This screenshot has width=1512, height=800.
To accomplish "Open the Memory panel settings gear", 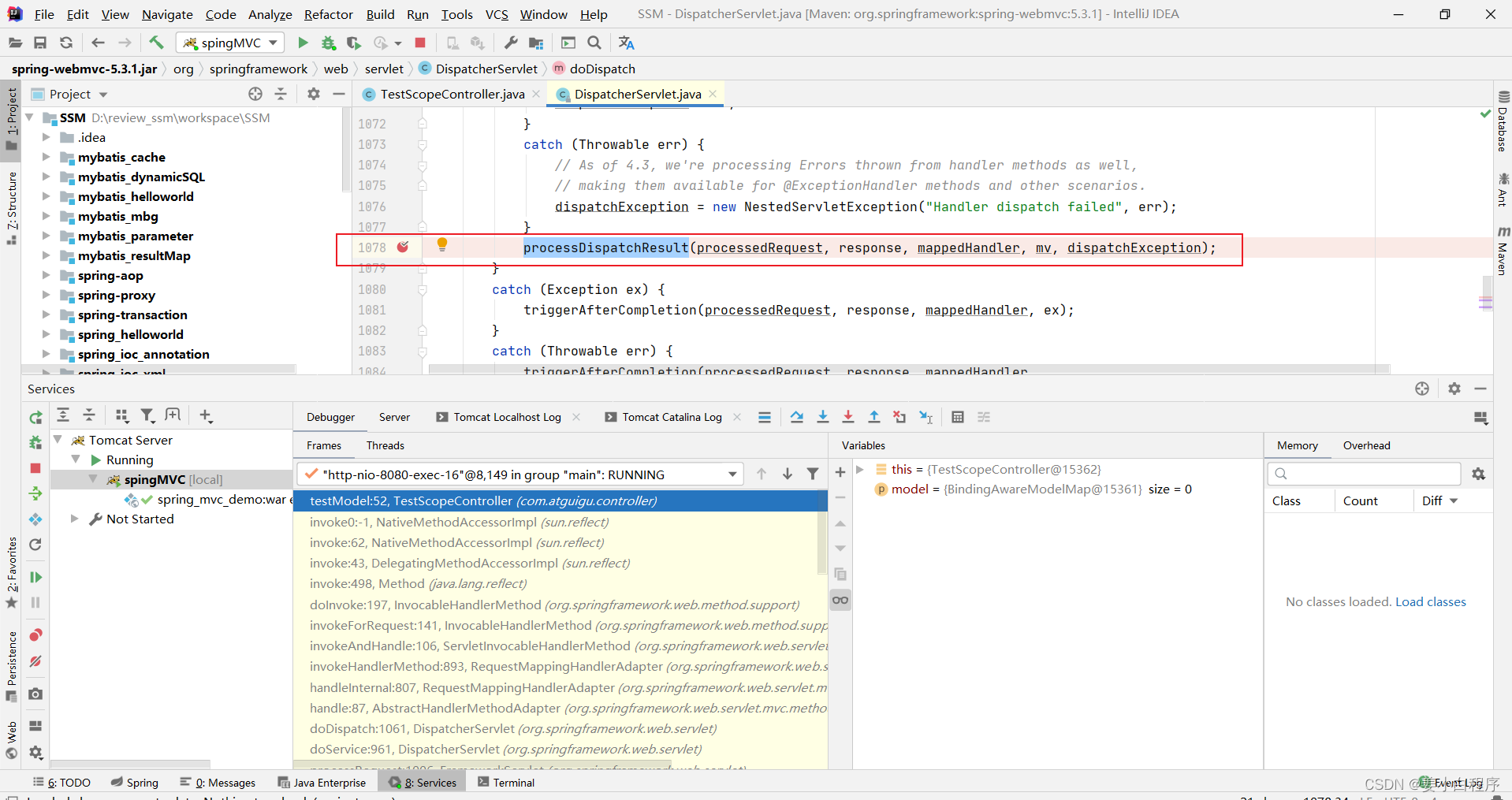I will coord(1478,474).
